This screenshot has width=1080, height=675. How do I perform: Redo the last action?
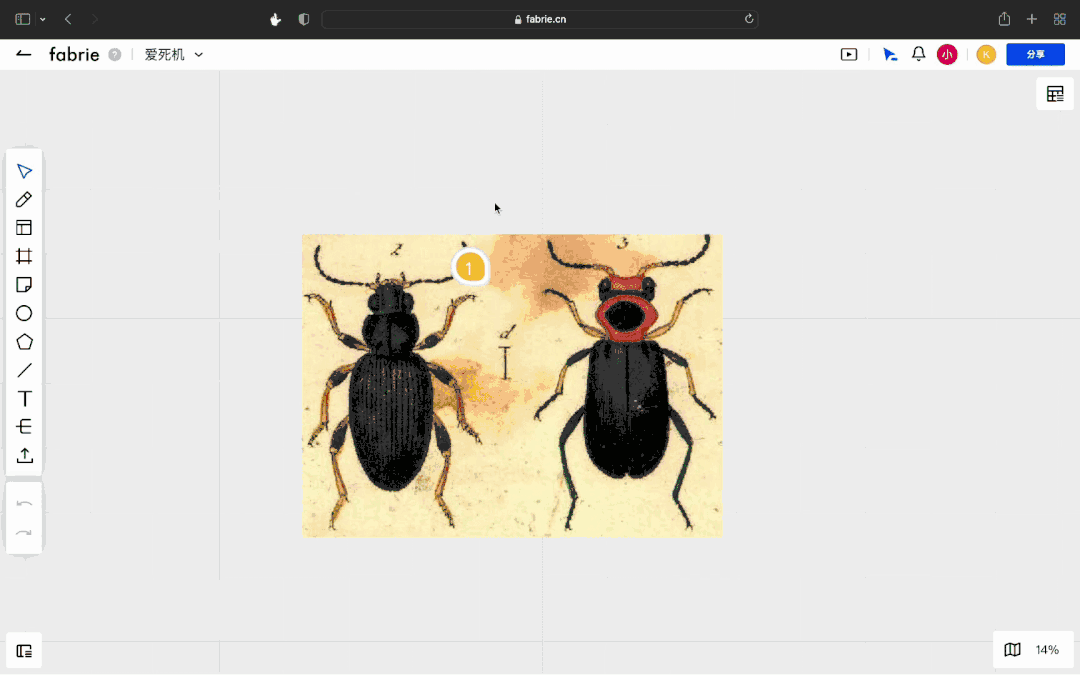24,533
